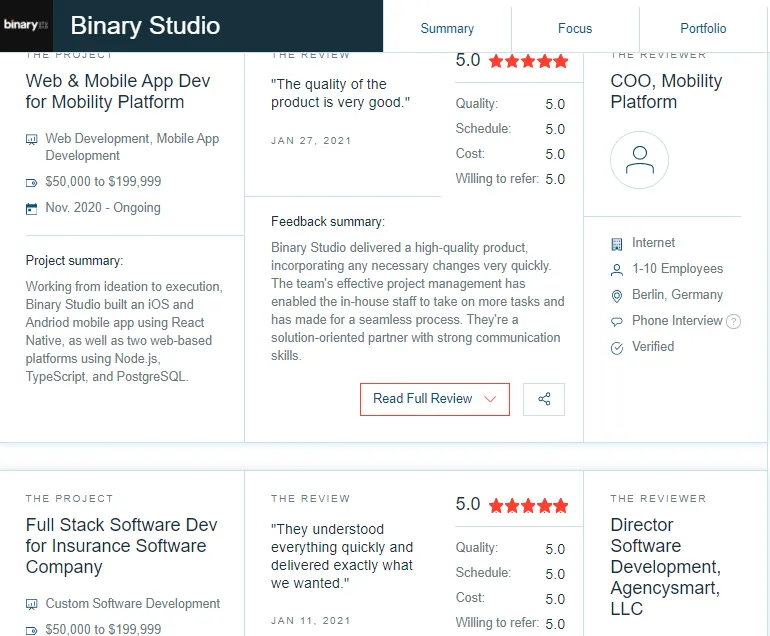Viewport: 770px width, 636px height.
Task: Click the Phone Interview speech bubble icon
Action: click(x=617, y=322)
